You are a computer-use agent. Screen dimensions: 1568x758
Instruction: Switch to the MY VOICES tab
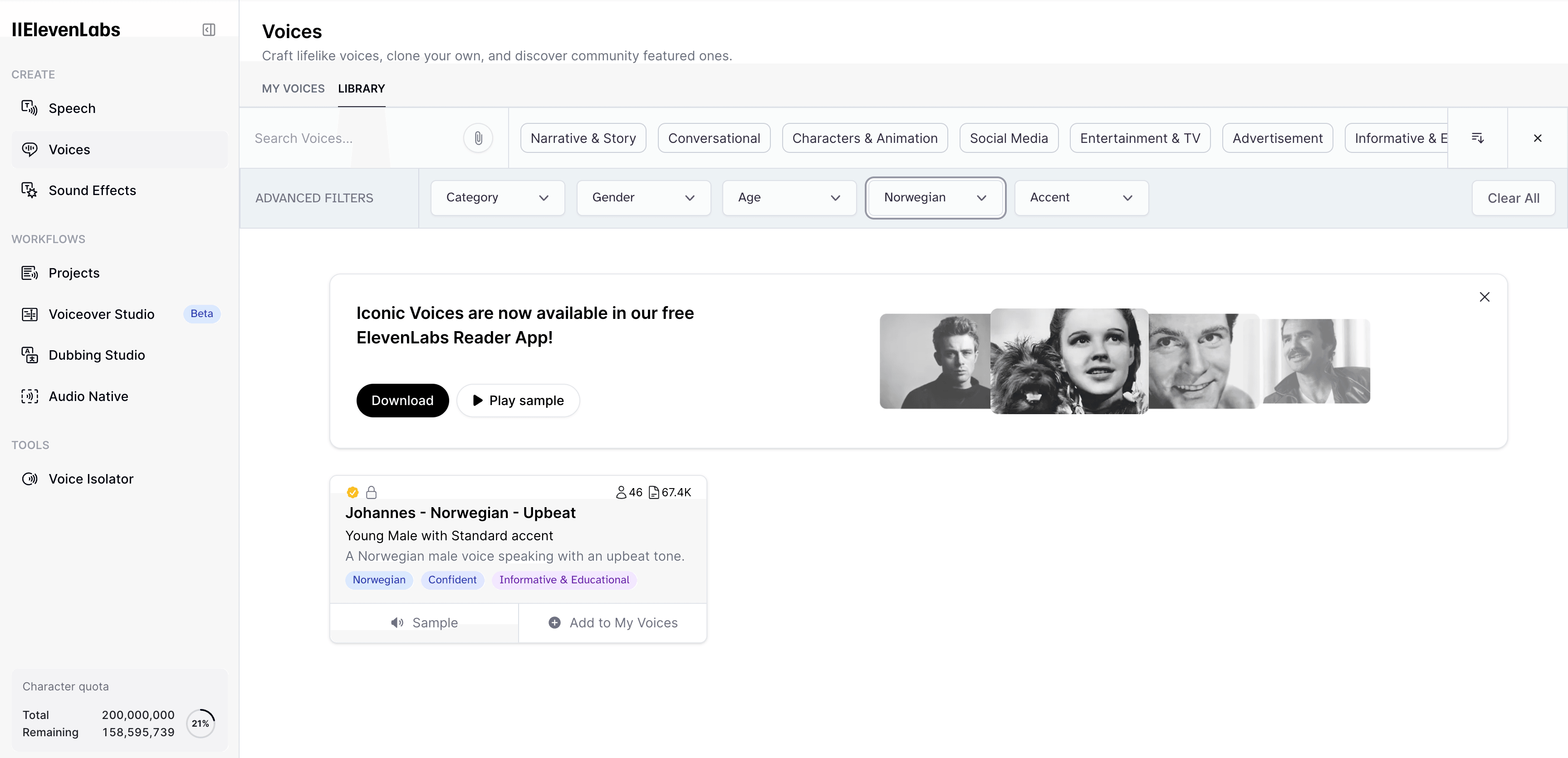293,88
